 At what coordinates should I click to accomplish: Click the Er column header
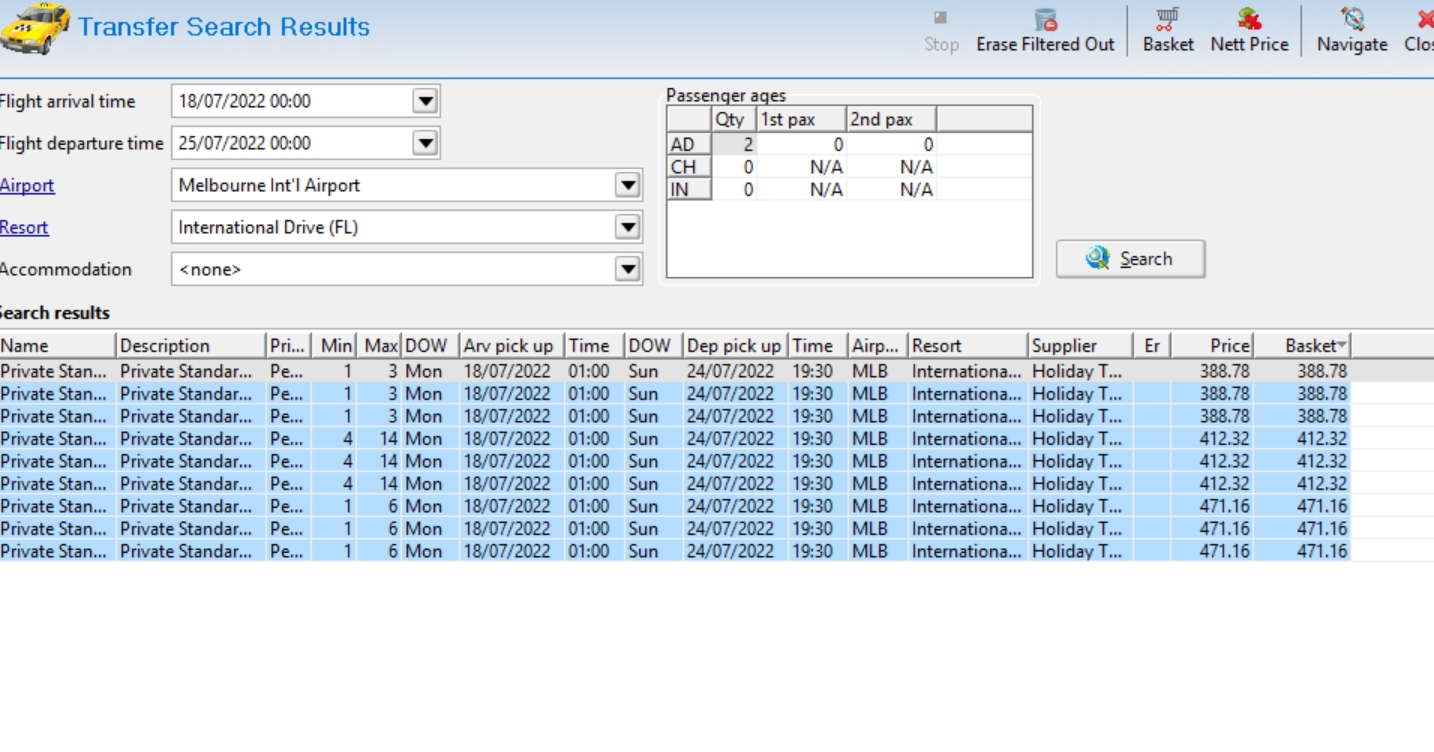click(x=1152, y=346)
